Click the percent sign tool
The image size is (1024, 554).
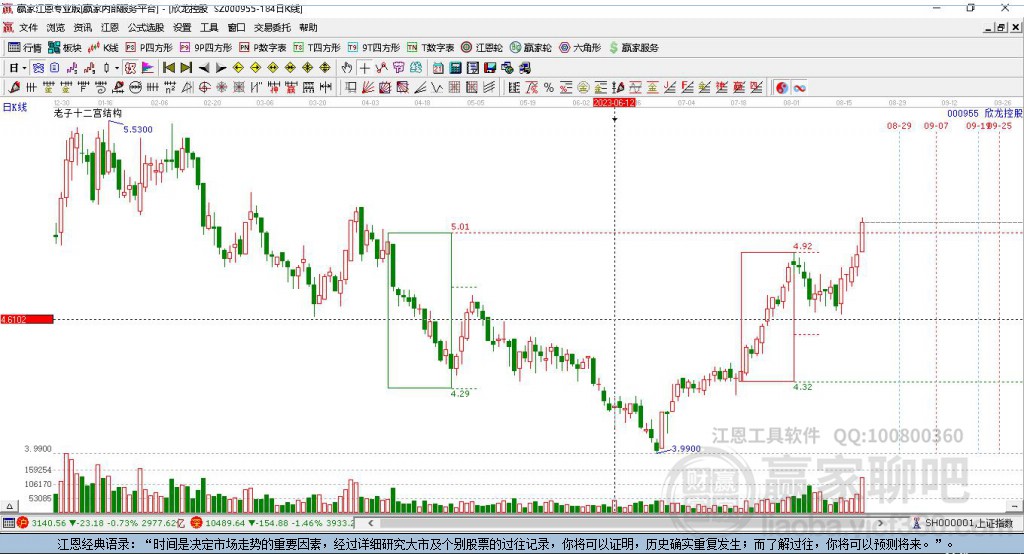tap(549, 87)
